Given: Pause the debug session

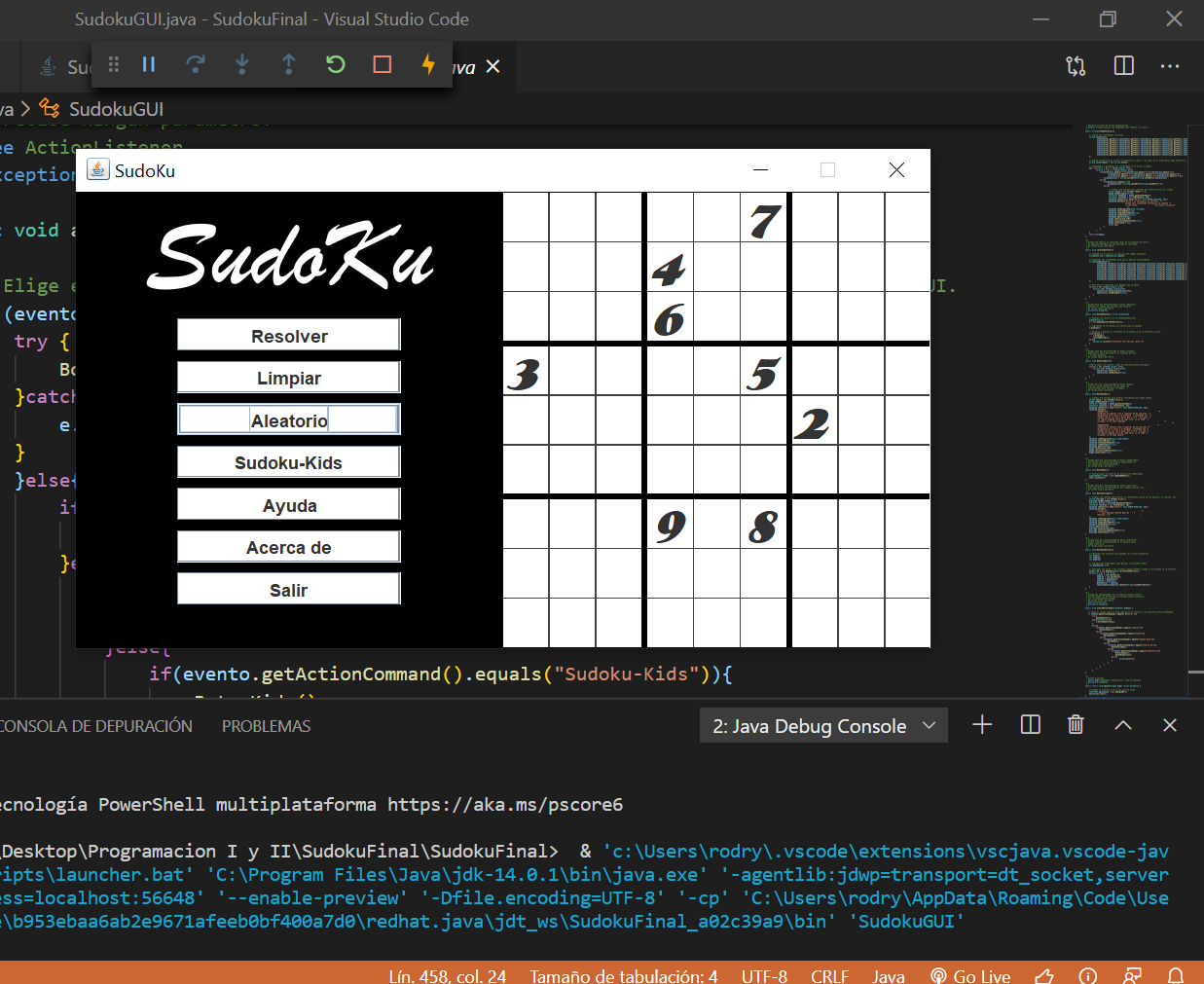Looking at the screenshot, I should click(149, 64).
